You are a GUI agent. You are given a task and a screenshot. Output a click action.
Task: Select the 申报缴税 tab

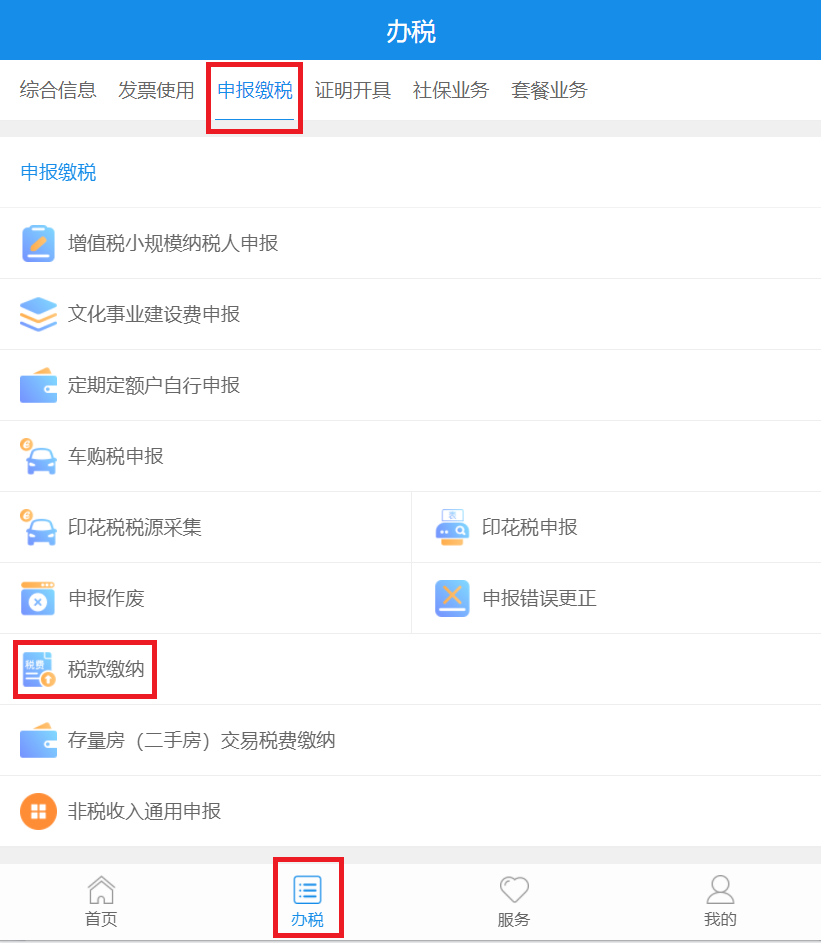254,90
